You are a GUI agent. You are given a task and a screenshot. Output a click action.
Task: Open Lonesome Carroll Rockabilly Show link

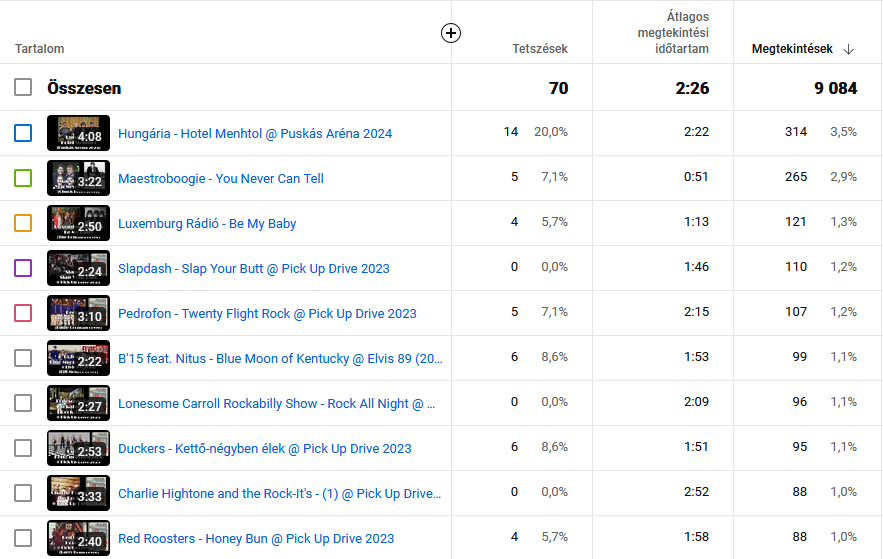[x=277, y=404]
